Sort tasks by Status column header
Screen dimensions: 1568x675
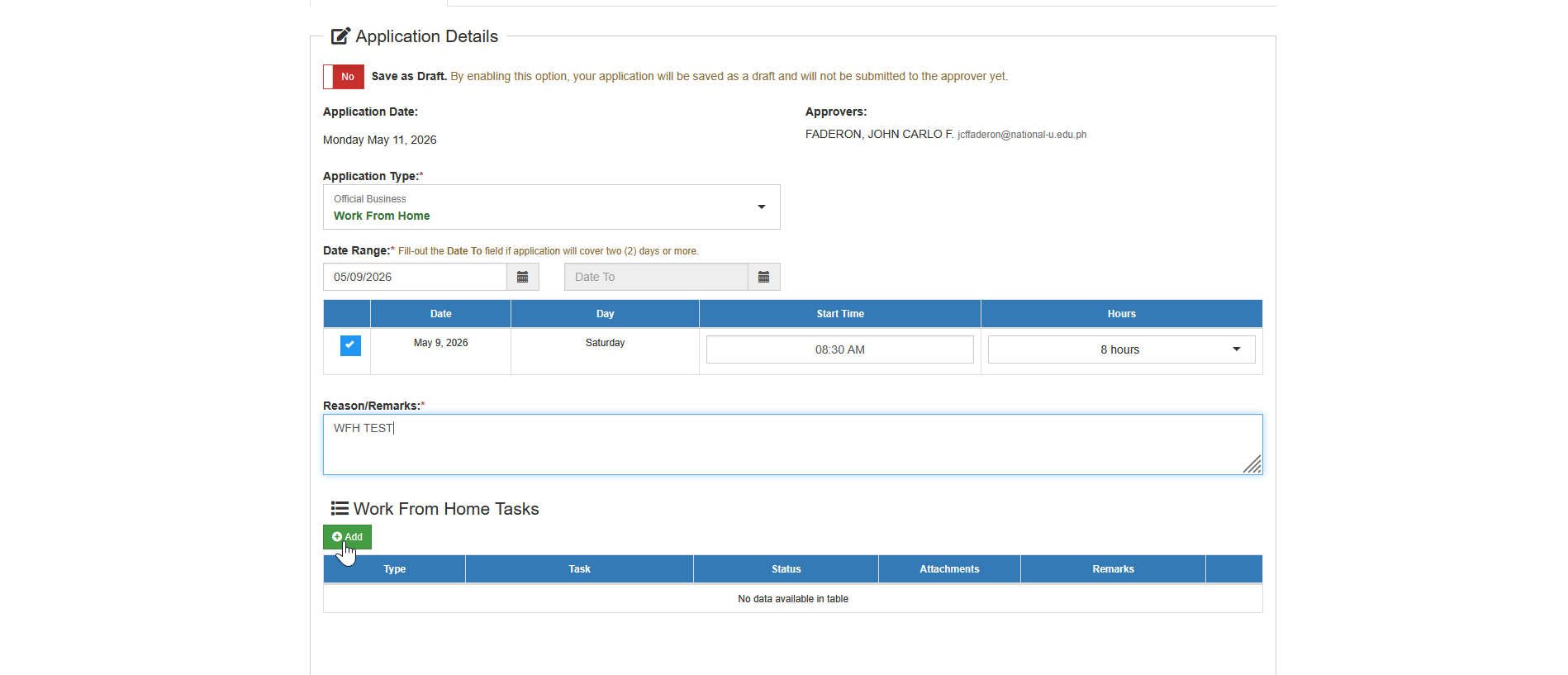pos(786,569)
